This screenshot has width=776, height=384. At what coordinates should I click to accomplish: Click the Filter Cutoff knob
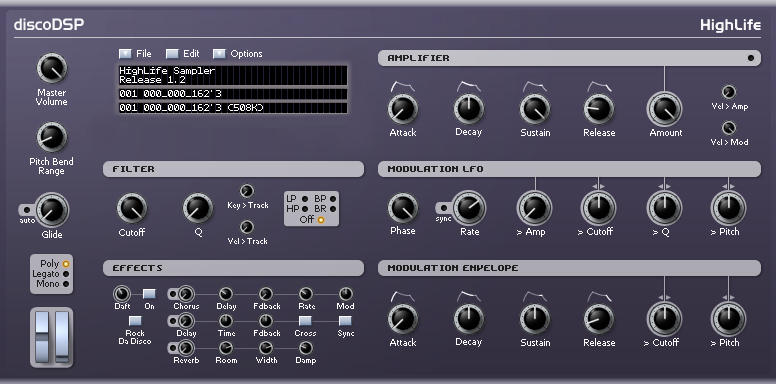pos(132,208)
